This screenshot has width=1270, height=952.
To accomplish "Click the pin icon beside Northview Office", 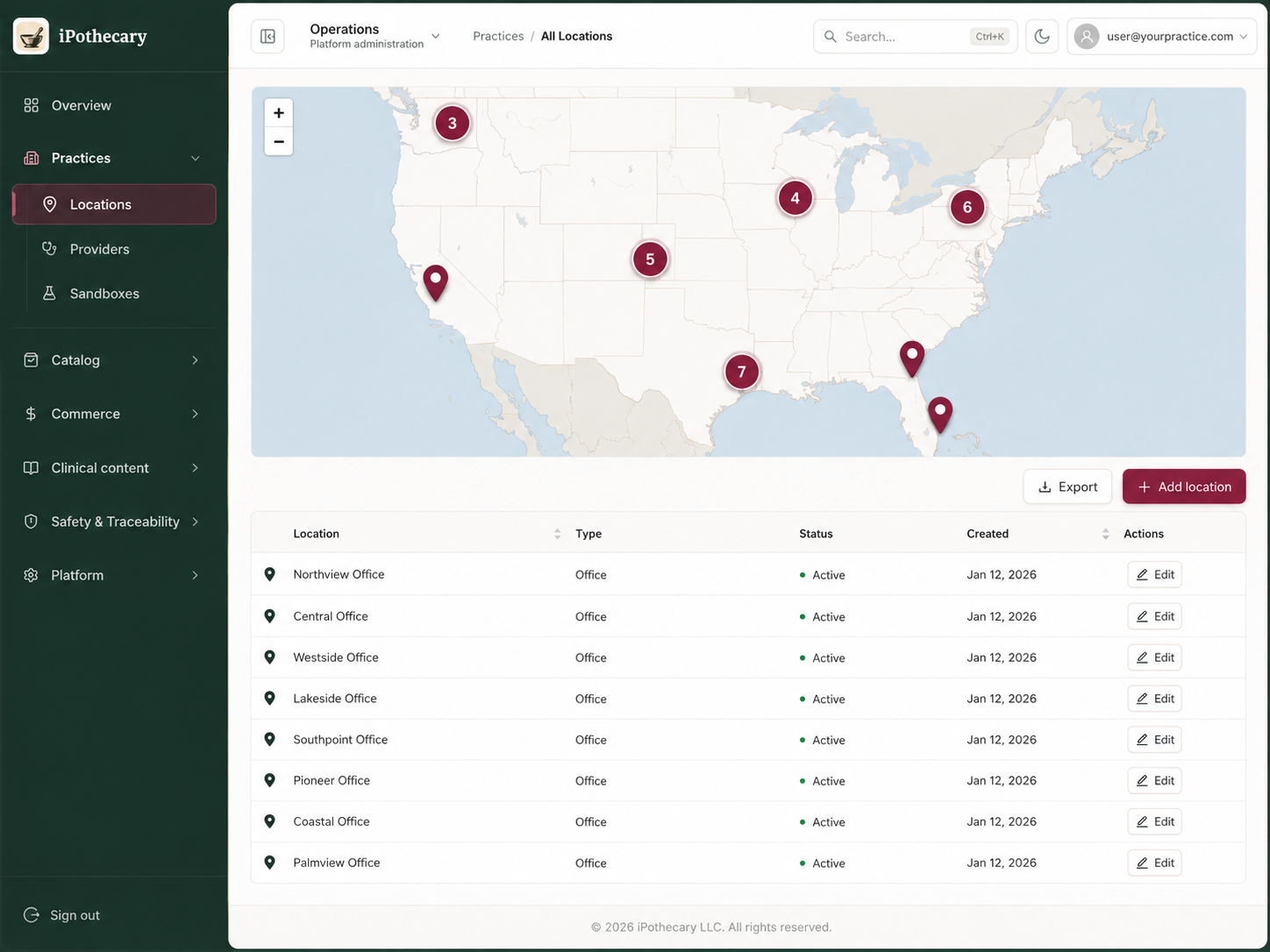I will pyautogui.click(x=270, y=574).
